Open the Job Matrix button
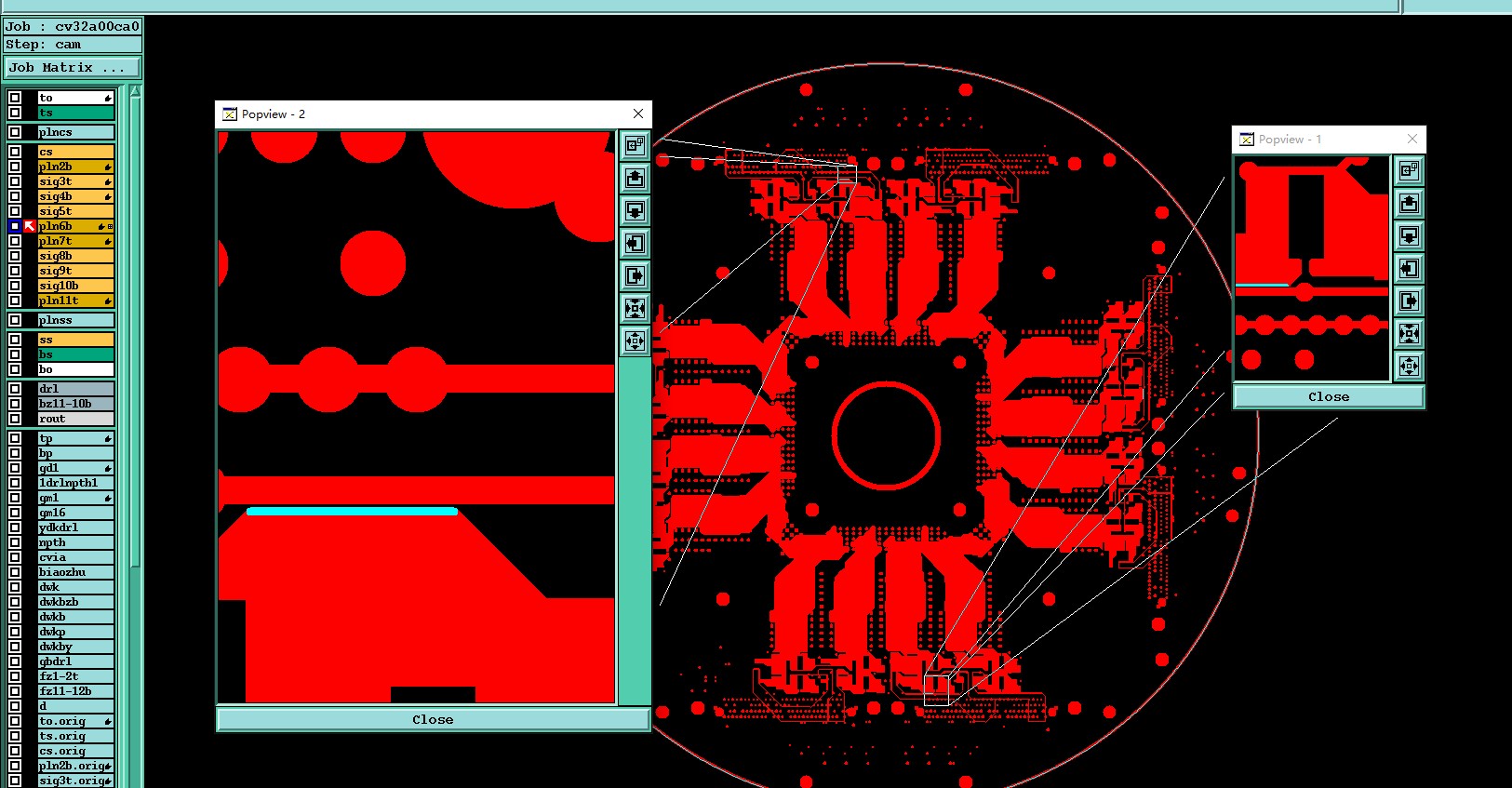This screenshot has width=1512, height=788. [73, 67]
